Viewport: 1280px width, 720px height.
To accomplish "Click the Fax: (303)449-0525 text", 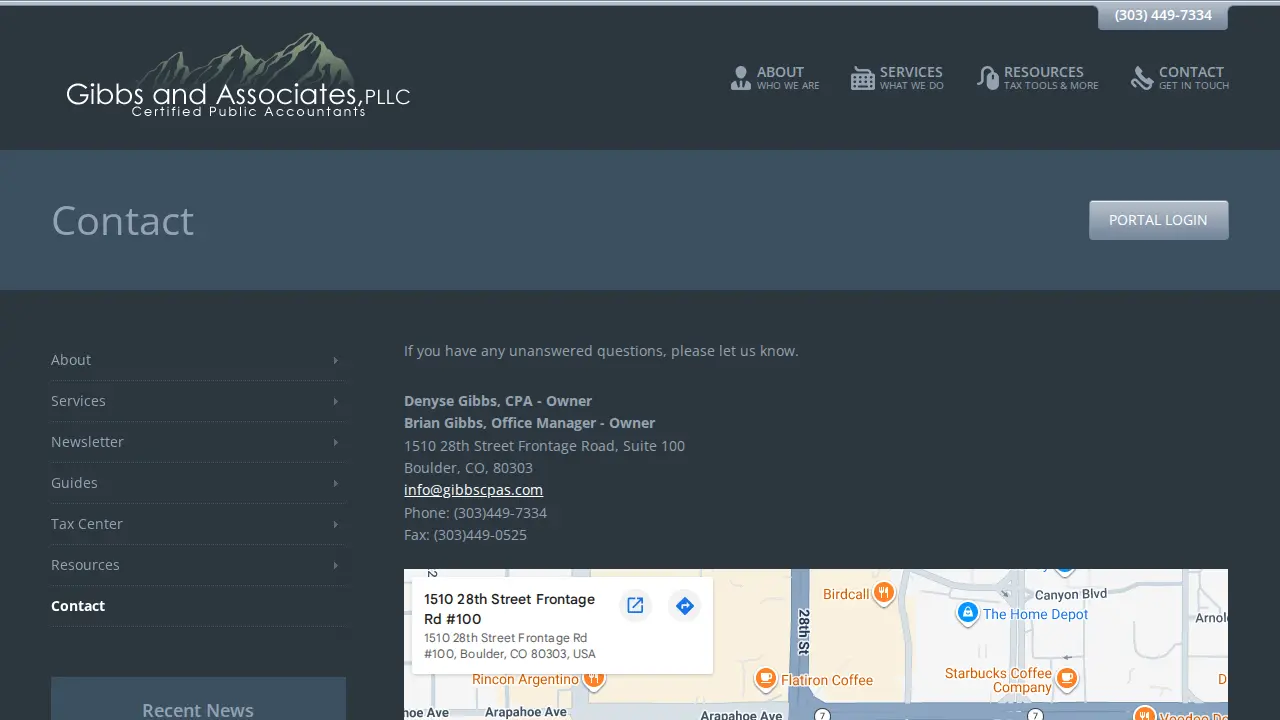I will pos(465,535).
